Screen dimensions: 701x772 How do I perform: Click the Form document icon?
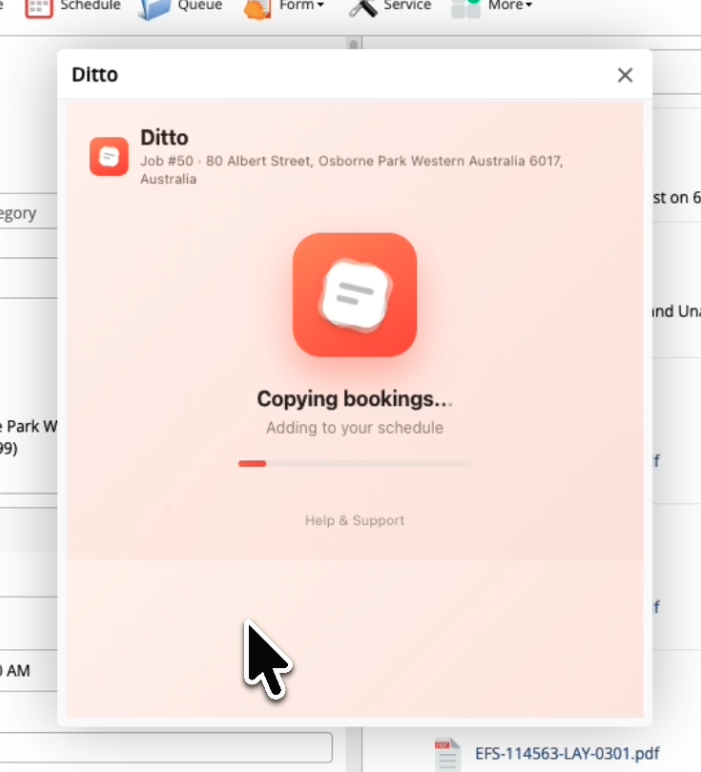click(257, 9)
